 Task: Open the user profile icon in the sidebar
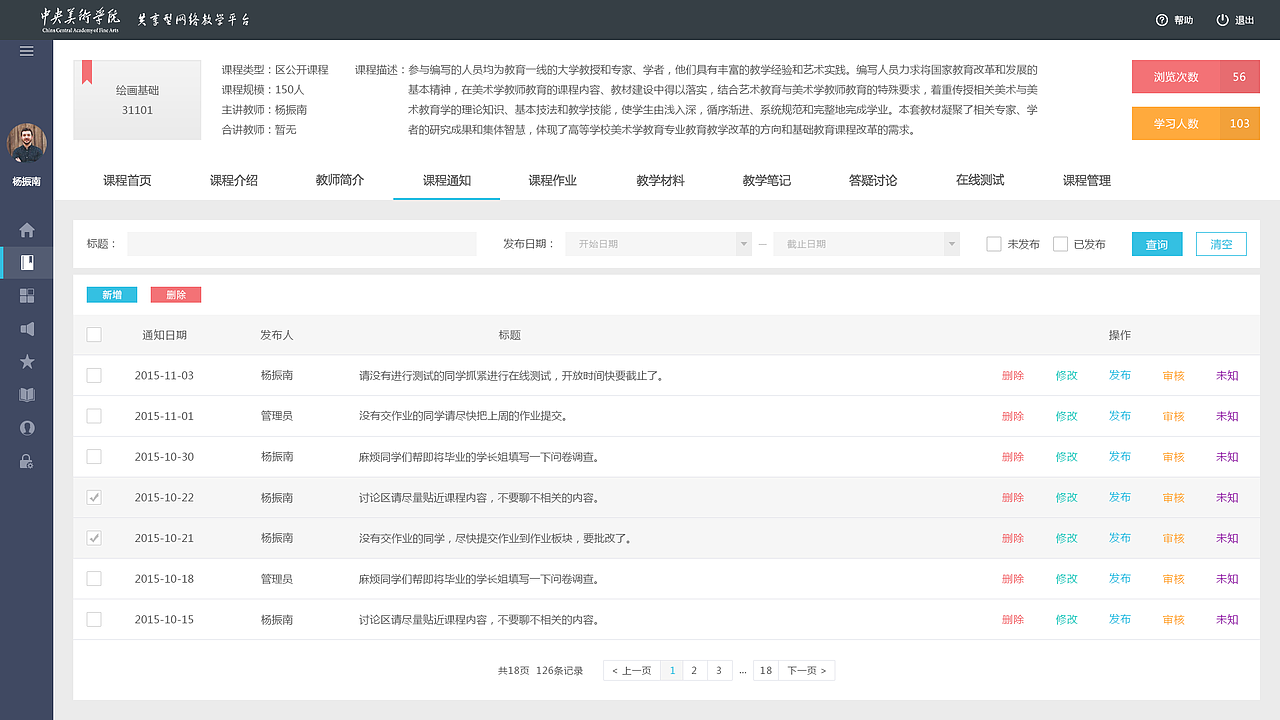[x=27, y=428]
